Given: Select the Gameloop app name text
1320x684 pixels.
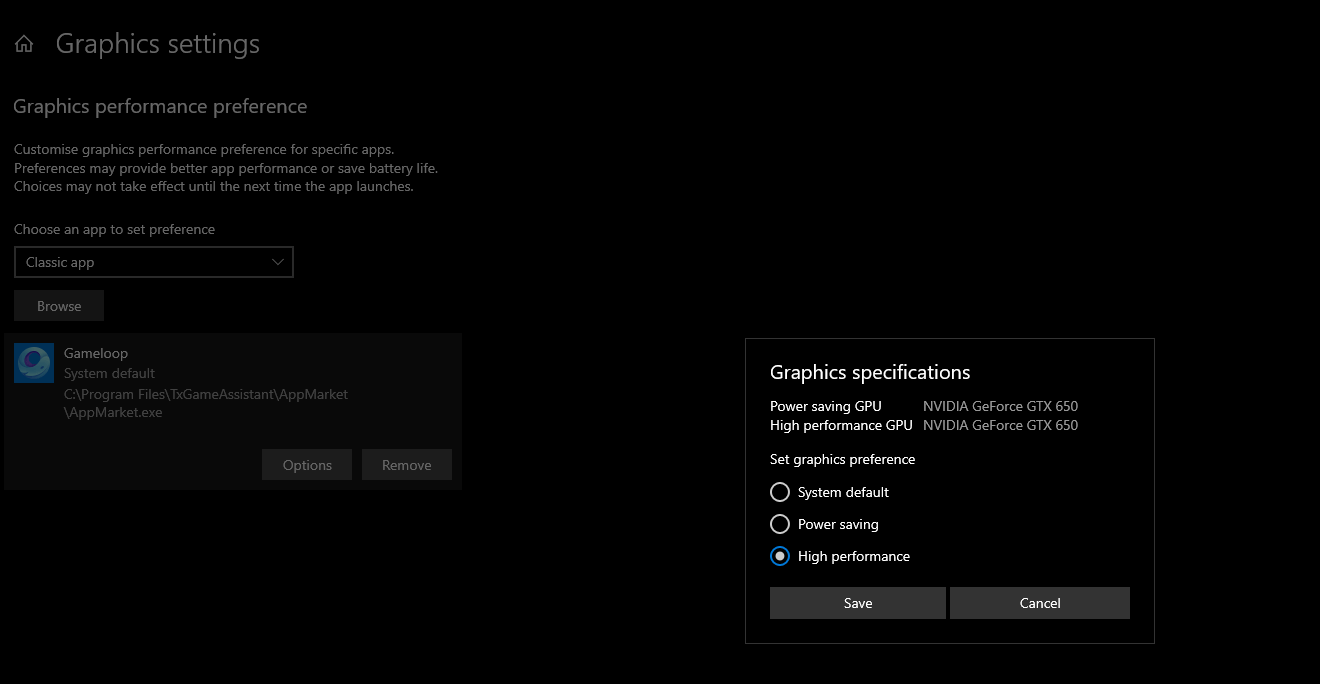Looking at the screenshot, I should coord(96,353).
